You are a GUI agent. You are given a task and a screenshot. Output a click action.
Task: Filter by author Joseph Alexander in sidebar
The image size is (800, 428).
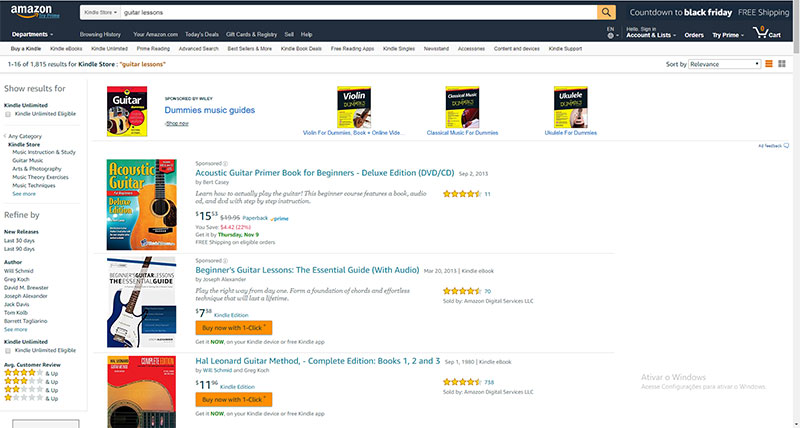tap(26, 296)
